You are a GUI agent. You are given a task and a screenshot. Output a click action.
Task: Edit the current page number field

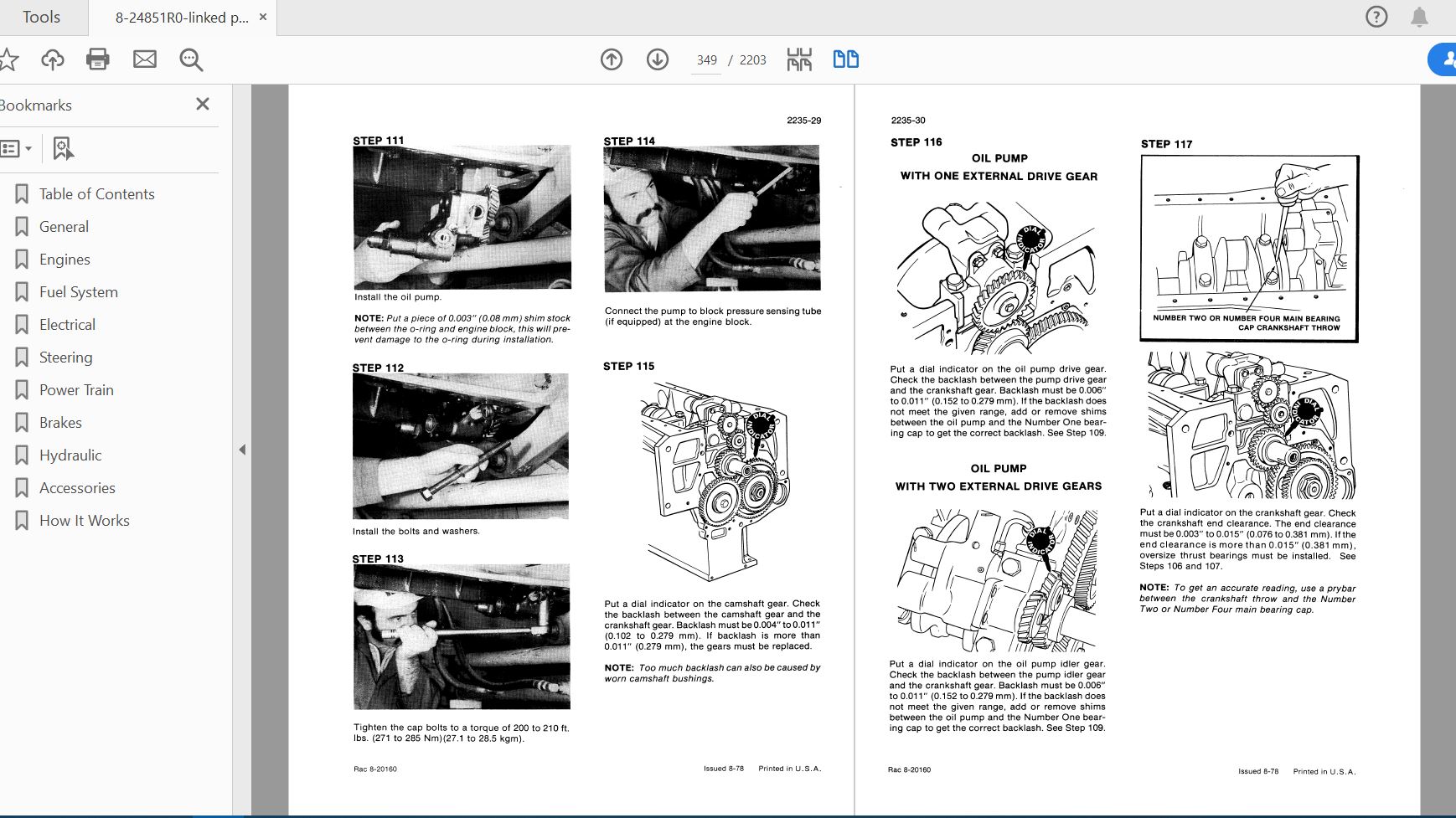point(706,59)
